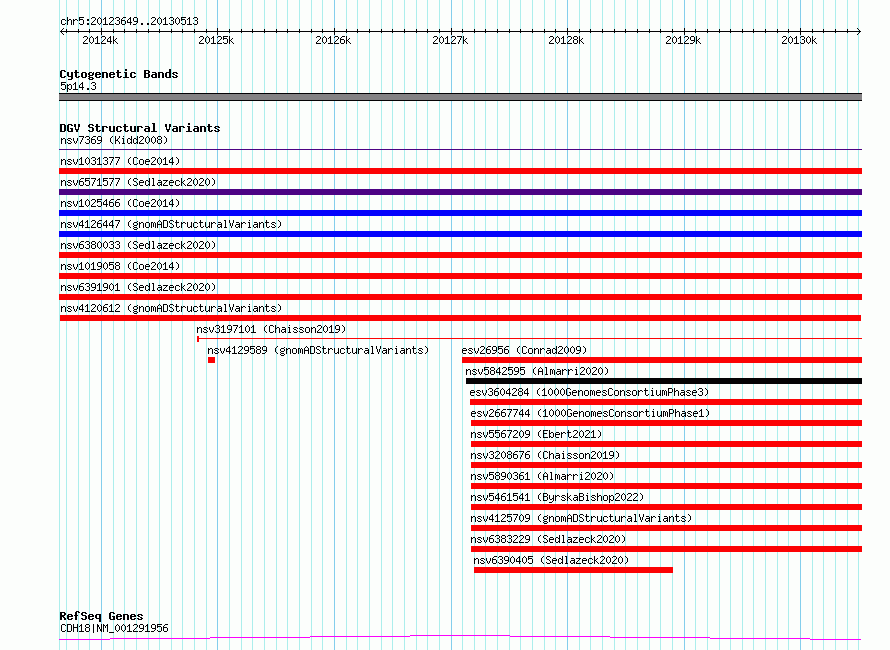The height and width of the screenshot is (650, 890).
Task: Click the DGV Structural Variants track title
Action: (x=140, y=128)
